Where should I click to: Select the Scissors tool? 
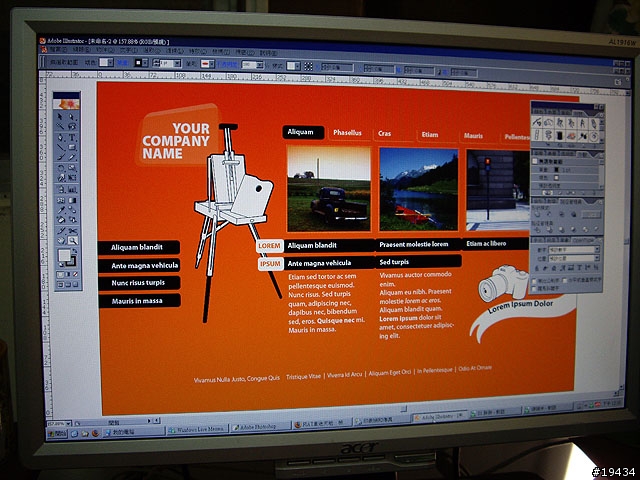coord(72,230)
